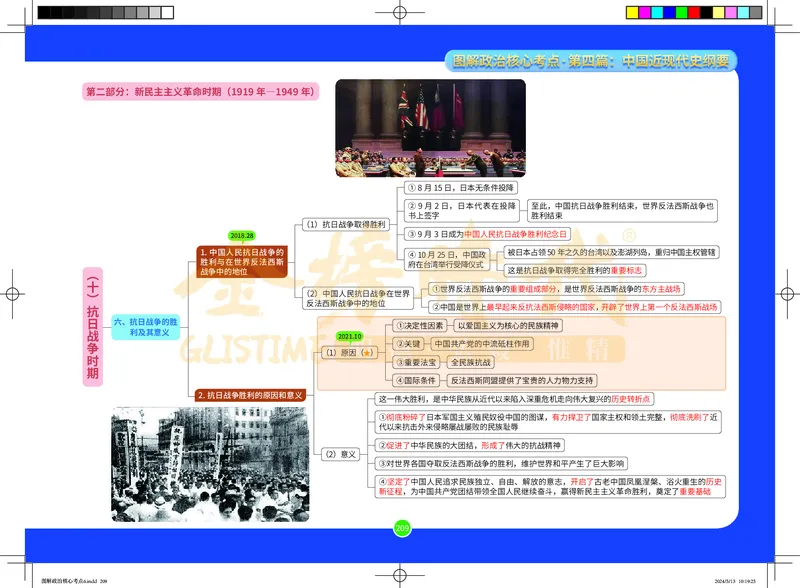The width and height of the screenshot is (800, 588).
Task: Click the pink 第二部分 新民主主义革命时期 heading
Action: (x=200, y=92)
